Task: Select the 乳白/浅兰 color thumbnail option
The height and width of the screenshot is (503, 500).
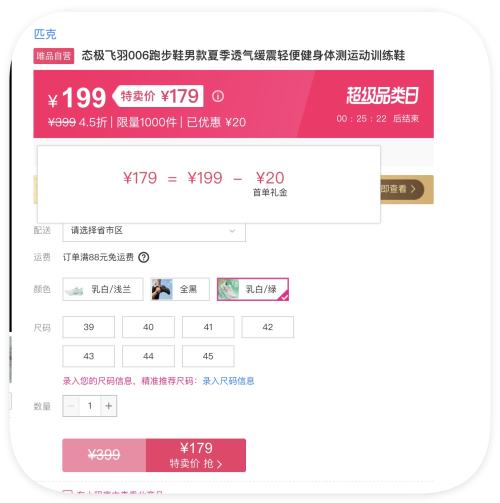Action: (103, 289)
